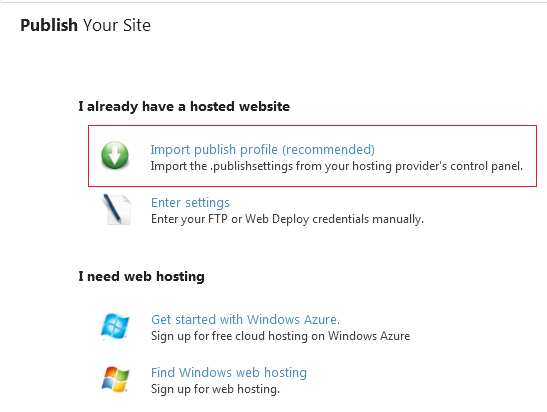Click the I already have a hosted website heading

(x=184, y=106)
